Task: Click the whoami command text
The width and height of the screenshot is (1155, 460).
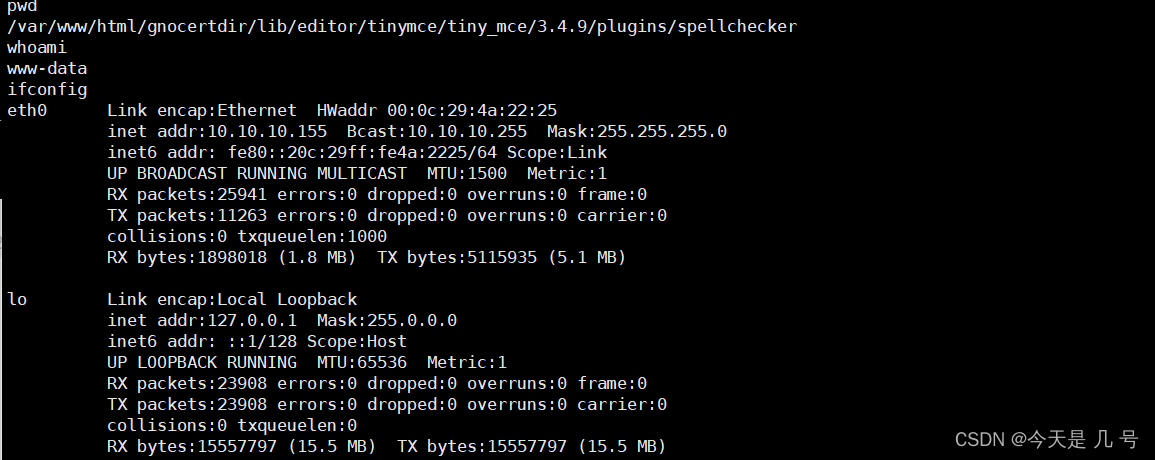Action: (x=37, y=47)
